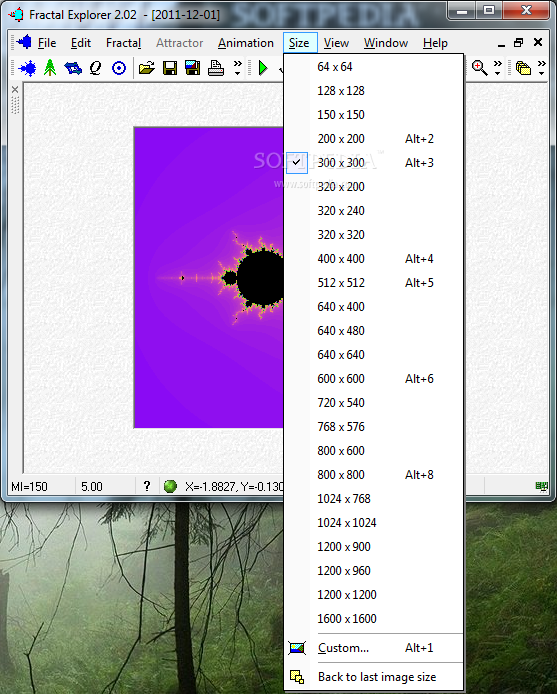
Task: Select 640 x 480 size
Action: tap(374, 331)
